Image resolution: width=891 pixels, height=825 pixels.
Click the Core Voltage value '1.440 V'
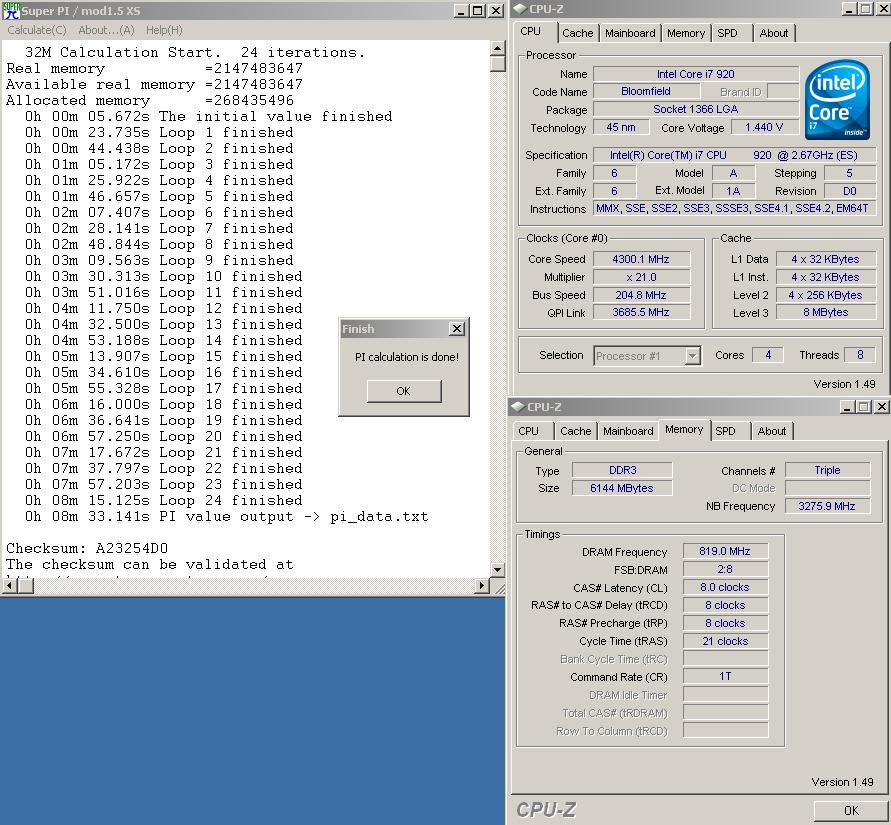[x=764, y=127]
